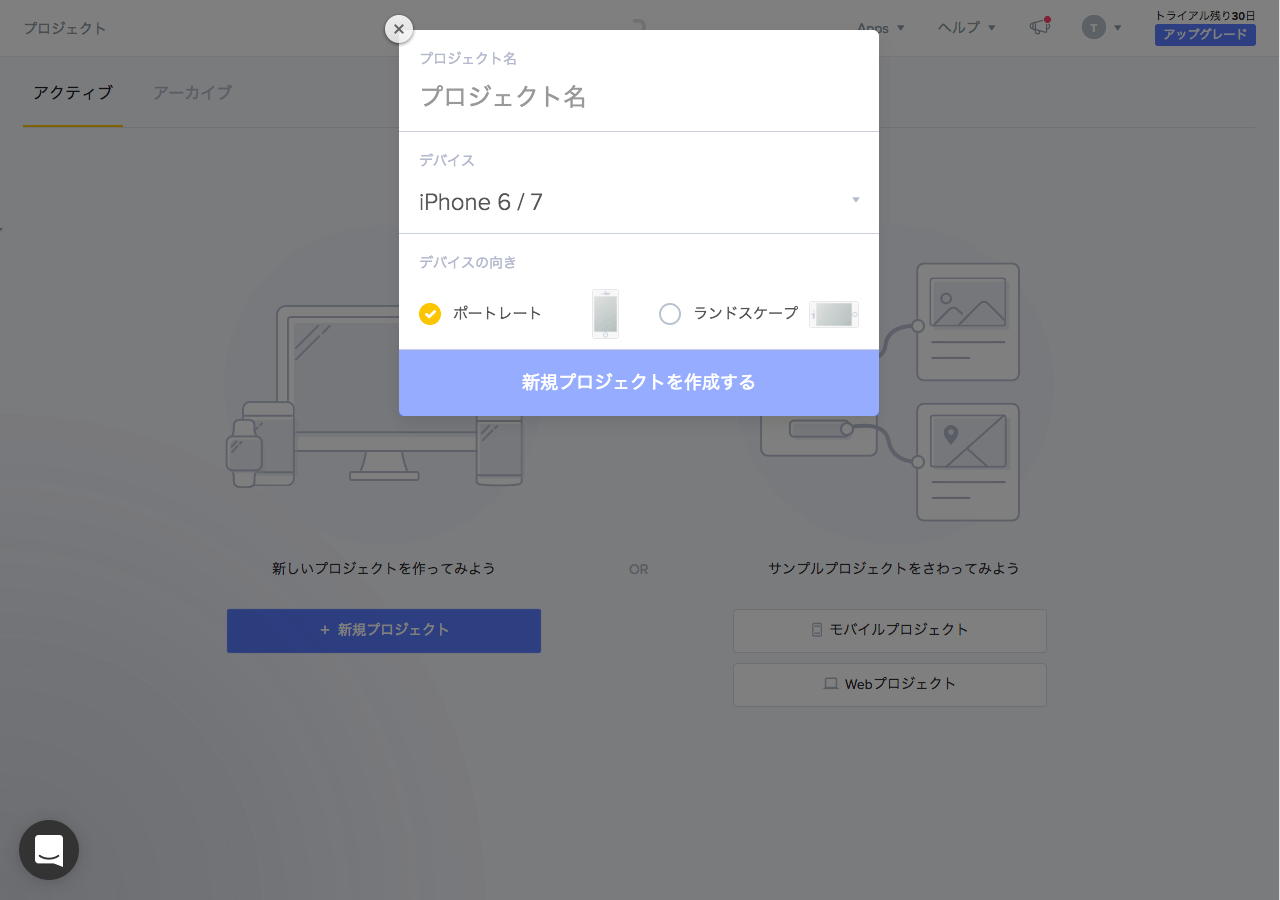
Task: Click the landscape iPhone preview icon
Action: (833, 313)
